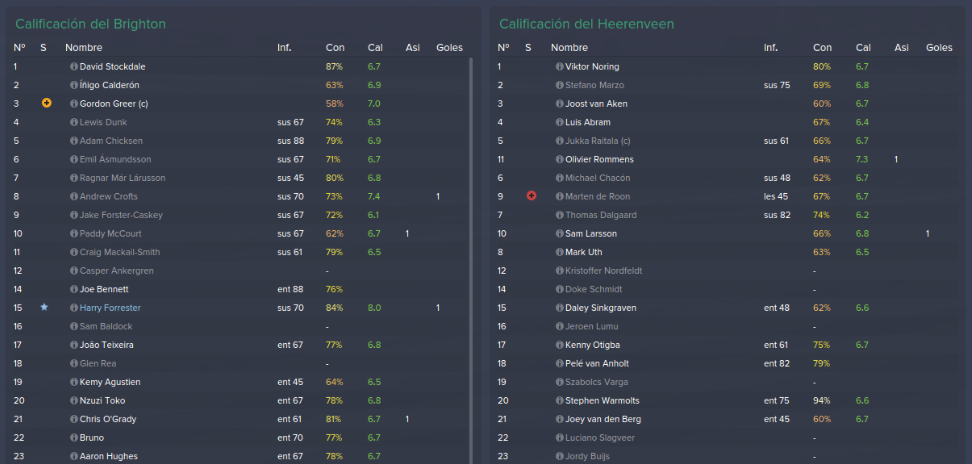Open Craig Mackail-Smith player name
The height and width of the screenshot is (464, 972).
120,252
